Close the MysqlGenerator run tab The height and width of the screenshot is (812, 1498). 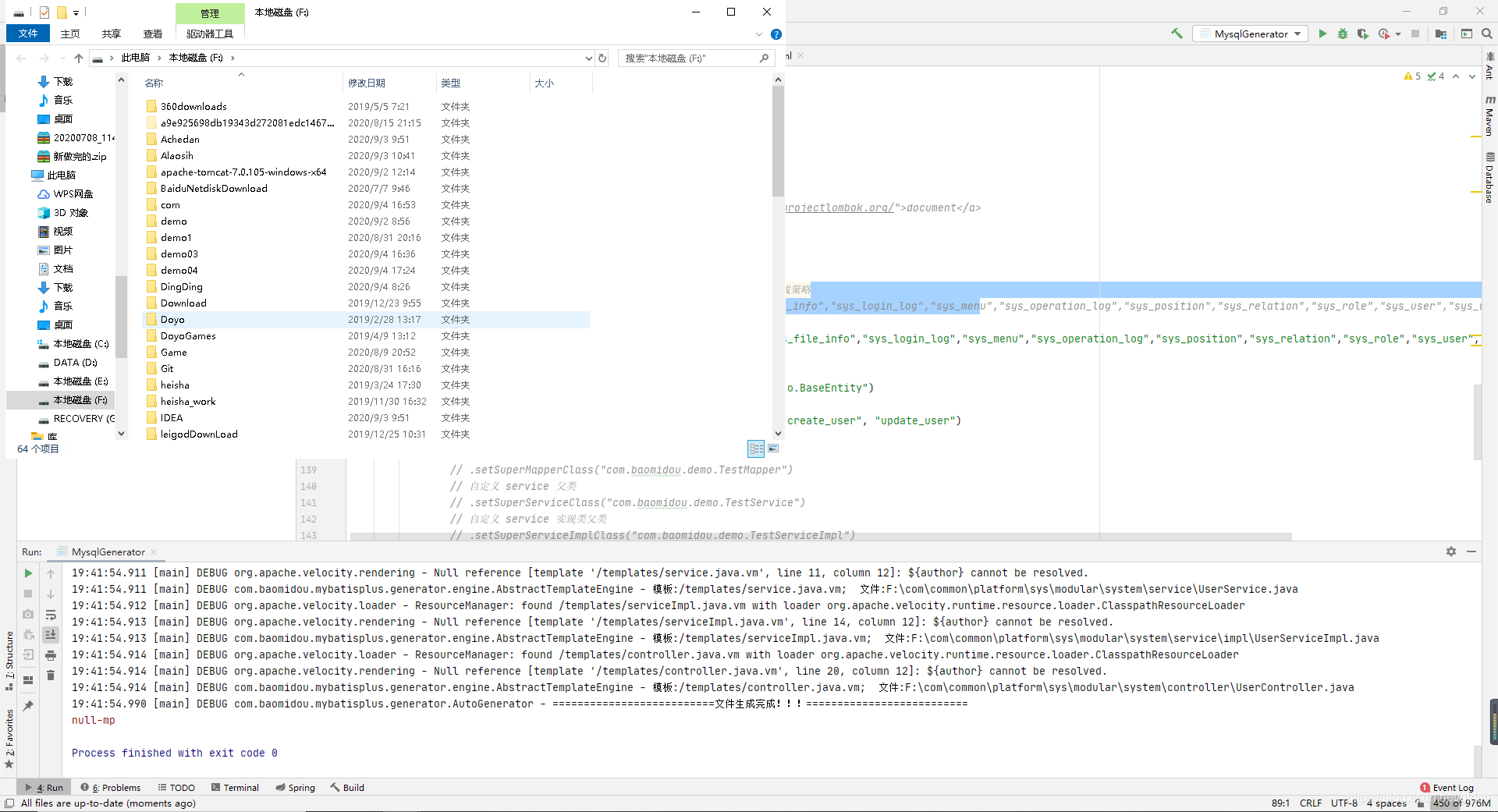154,552
